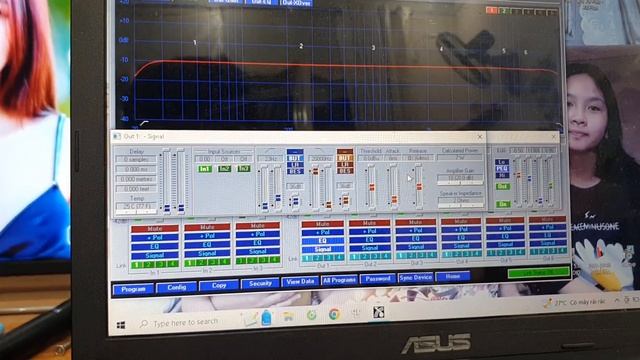
Task: Click the 0.000 ms delay field
Action: tap(136, 169)
